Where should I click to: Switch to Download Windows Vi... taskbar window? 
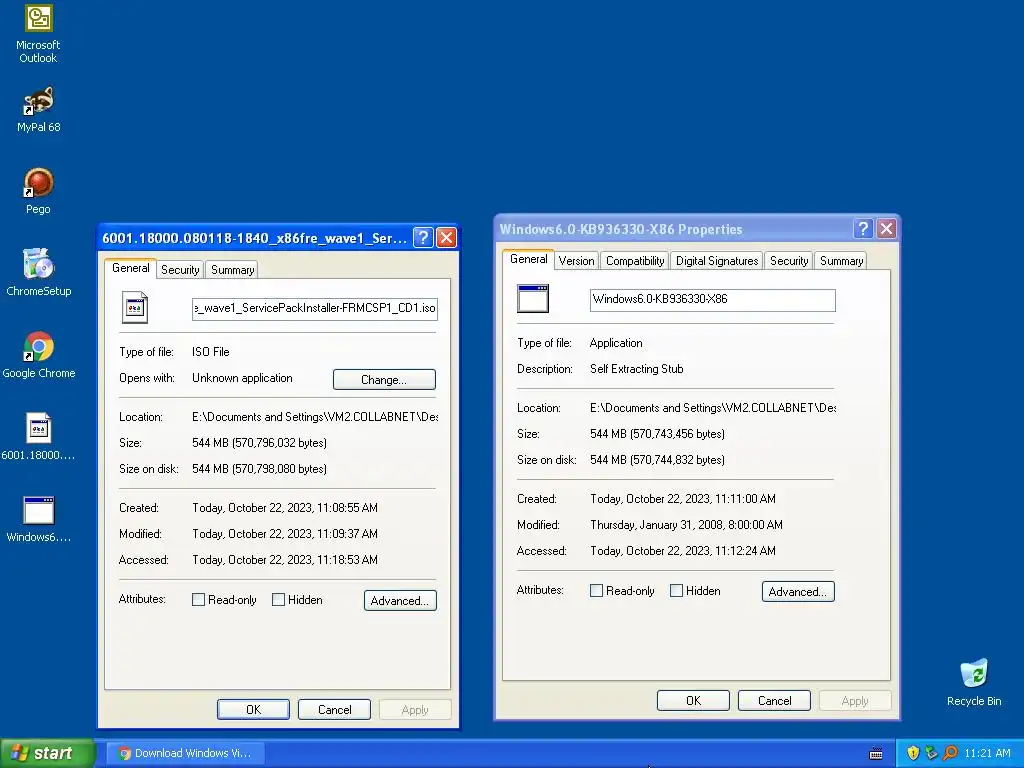(187, 753)
